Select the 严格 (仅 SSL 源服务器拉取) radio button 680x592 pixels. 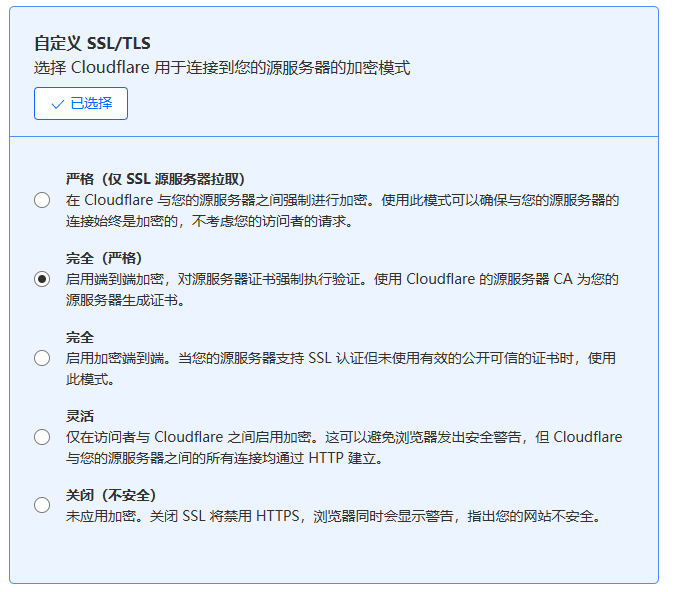pos(42,200)
